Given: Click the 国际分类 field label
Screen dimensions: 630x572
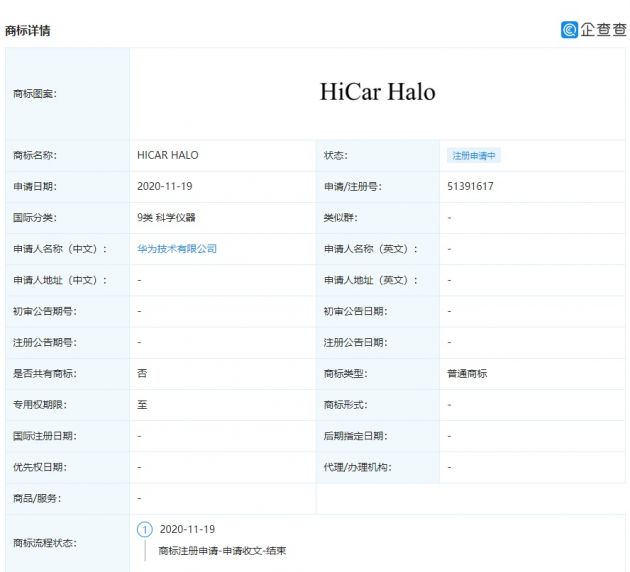Looking at the screenshot, I should point(35,218).
